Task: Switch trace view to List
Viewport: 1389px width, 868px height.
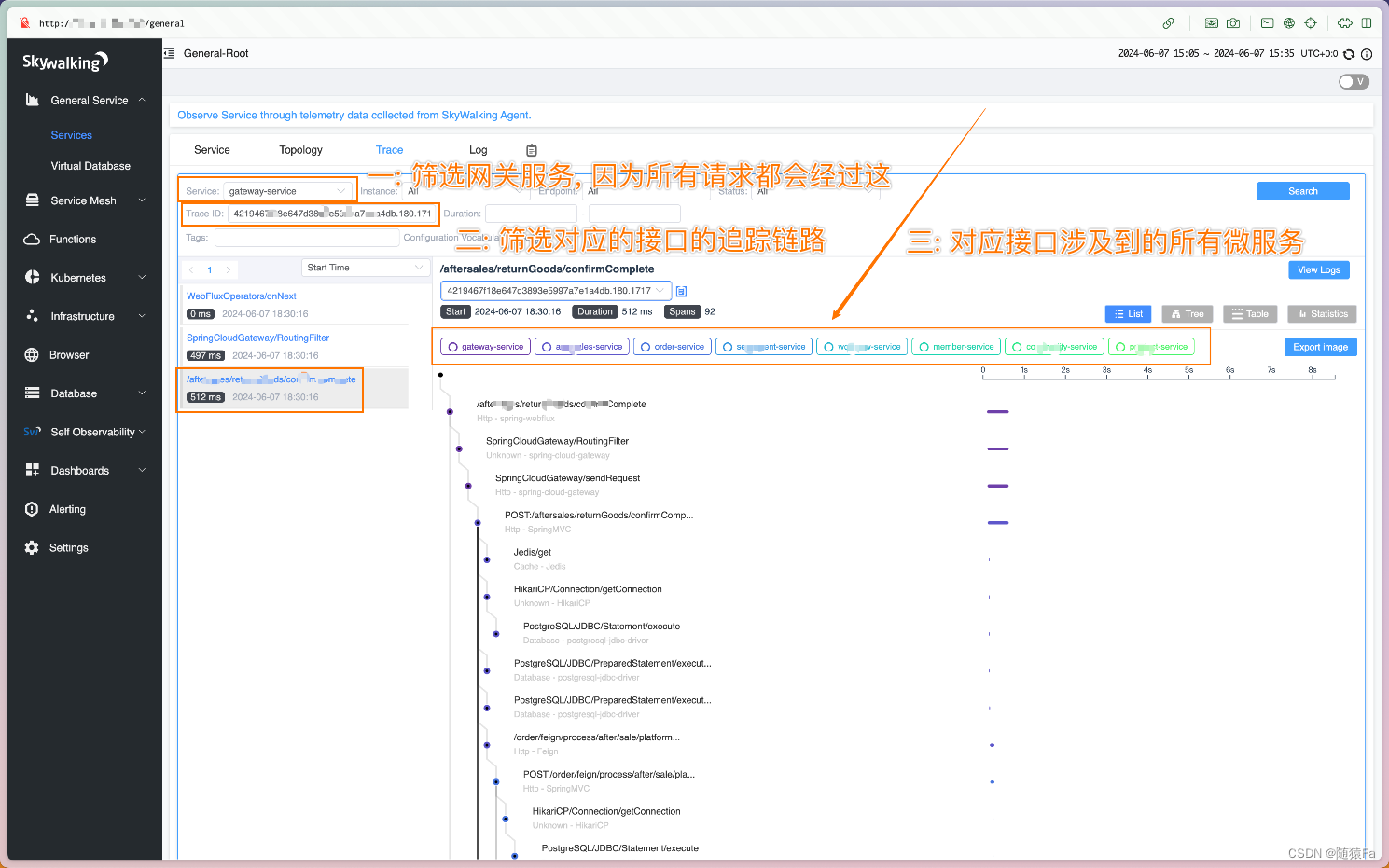Action: click(x=1128, y=314)
